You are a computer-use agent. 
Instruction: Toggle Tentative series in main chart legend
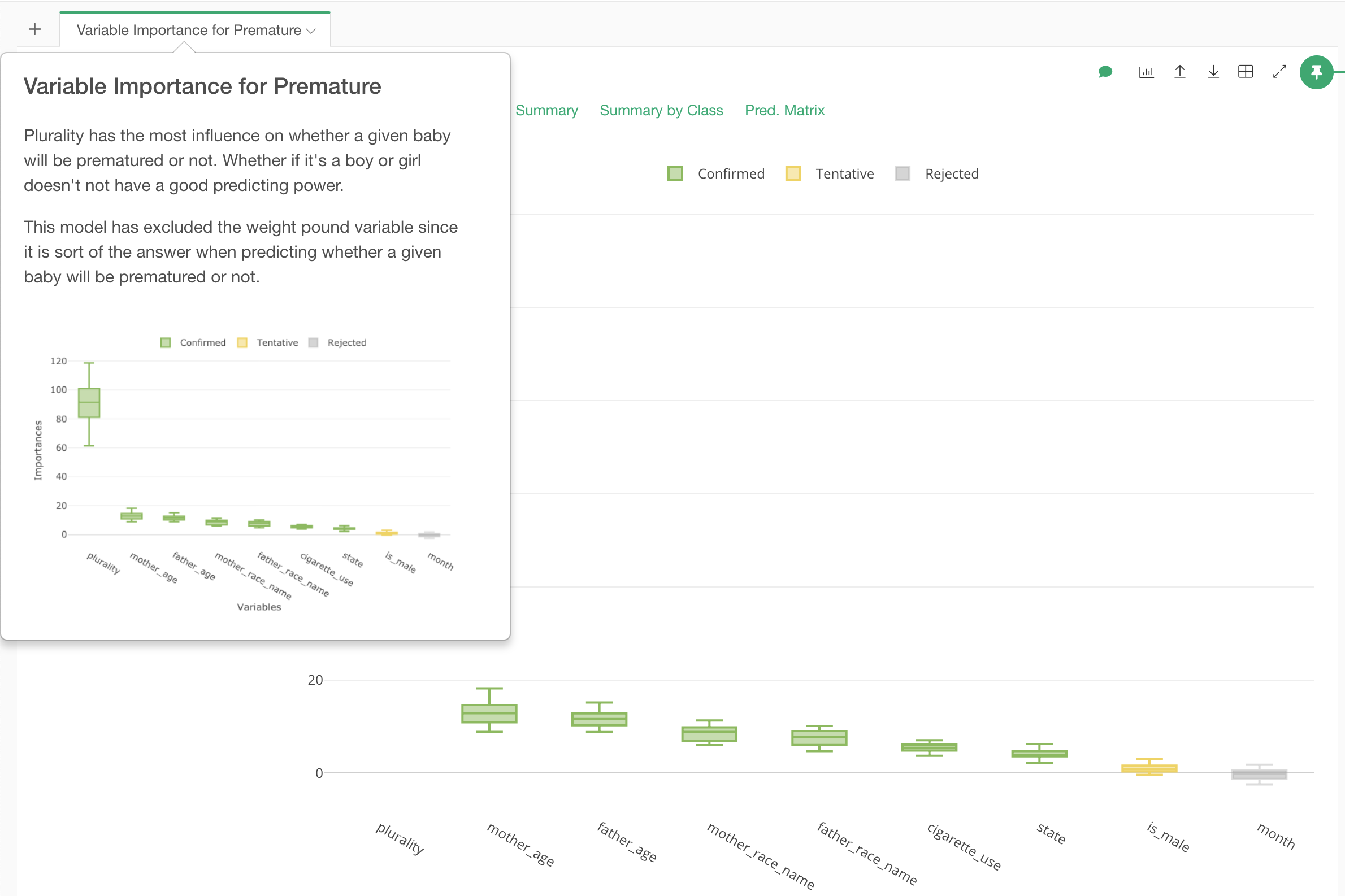click(831, 173)
